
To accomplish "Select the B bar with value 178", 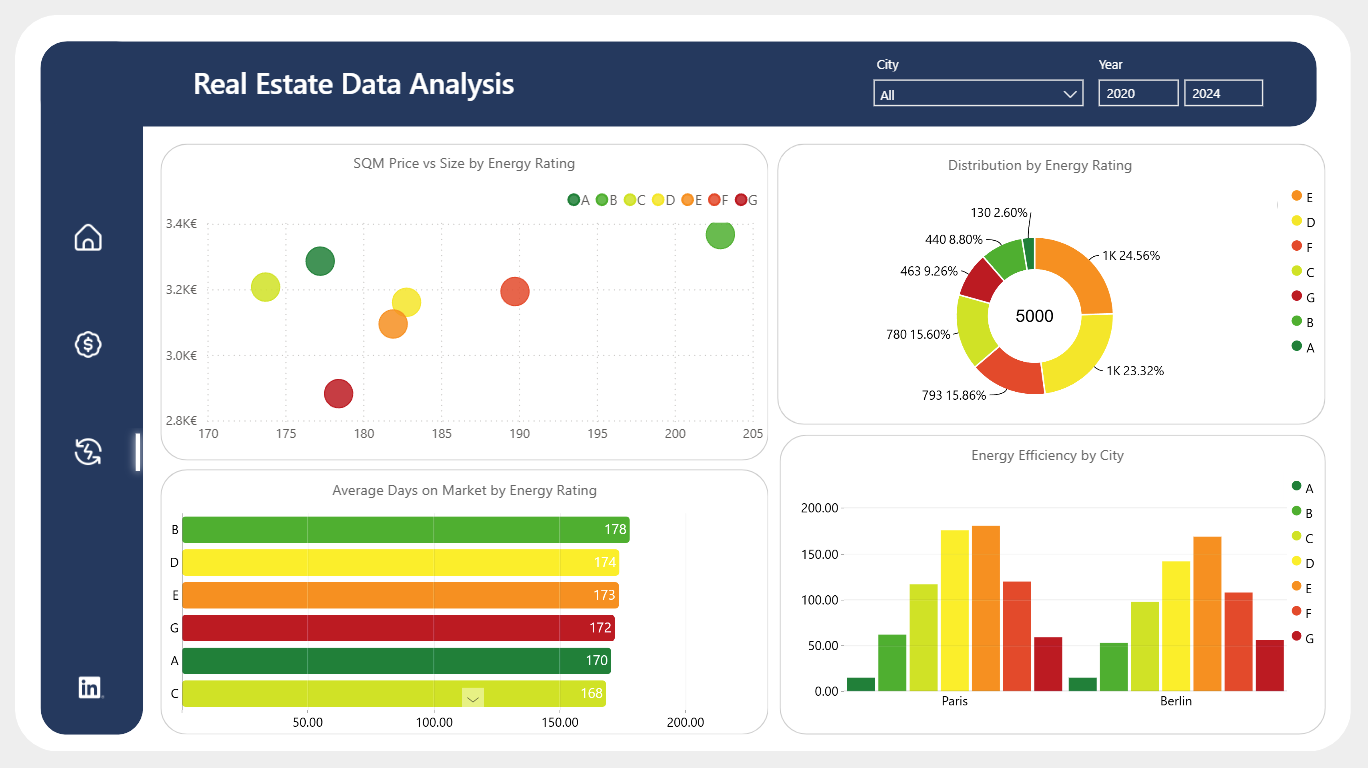I will click(x=406, y=530).
